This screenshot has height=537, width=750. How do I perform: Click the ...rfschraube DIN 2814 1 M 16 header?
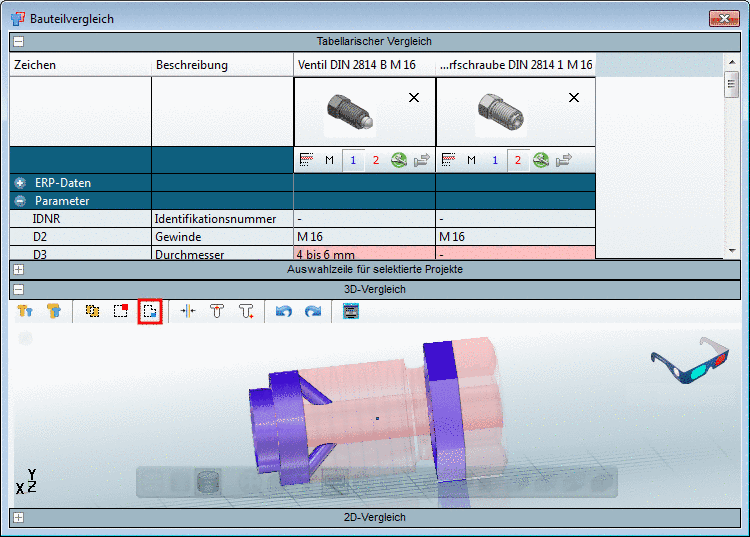(x=516, y=65)
